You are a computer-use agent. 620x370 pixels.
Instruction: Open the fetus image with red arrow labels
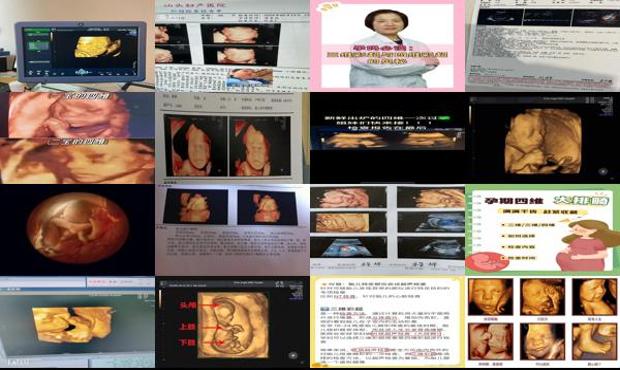pos(232,323)
